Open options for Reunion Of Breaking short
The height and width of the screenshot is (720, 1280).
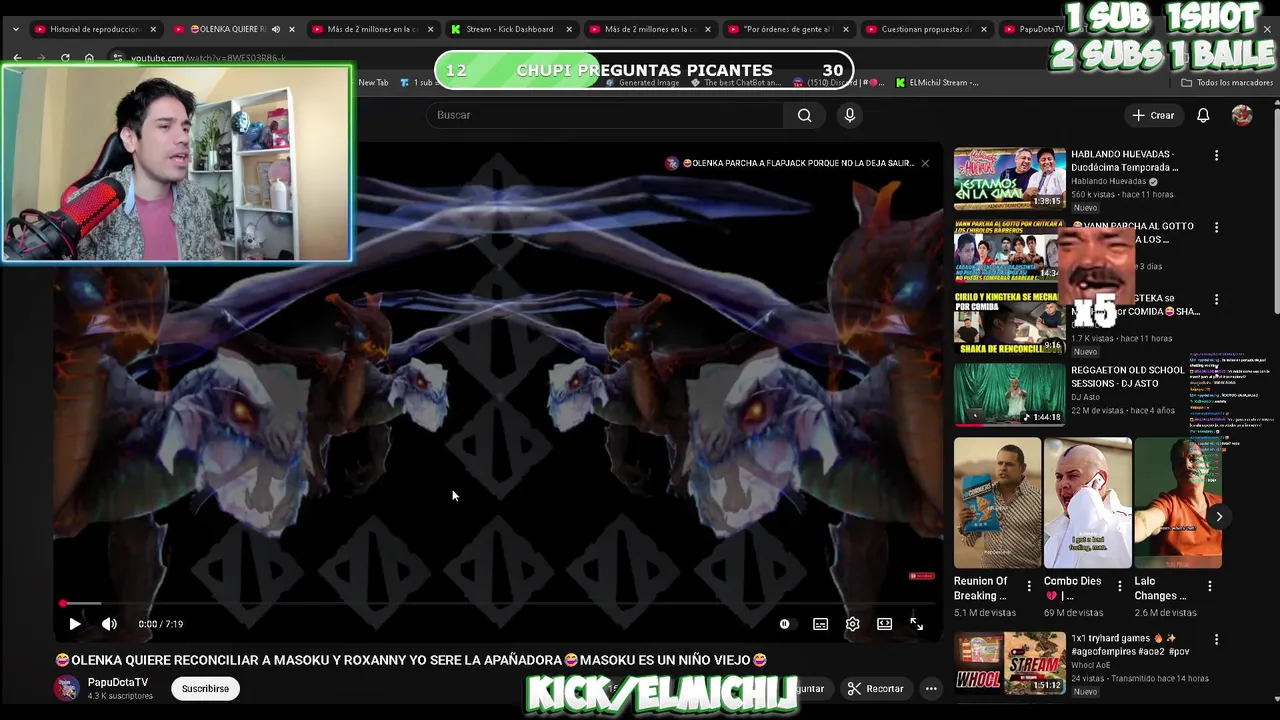[x=1029, y=586]
